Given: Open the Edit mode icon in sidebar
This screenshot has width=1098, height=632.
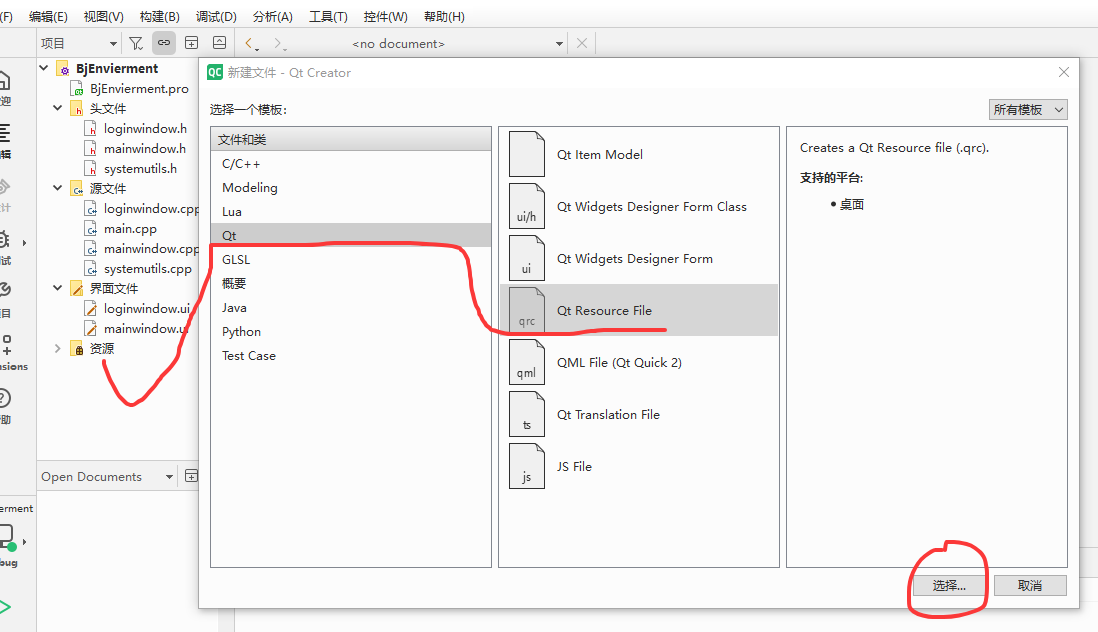Looking at the screenshot, I should pyautogui.click(x=4, y=132).
